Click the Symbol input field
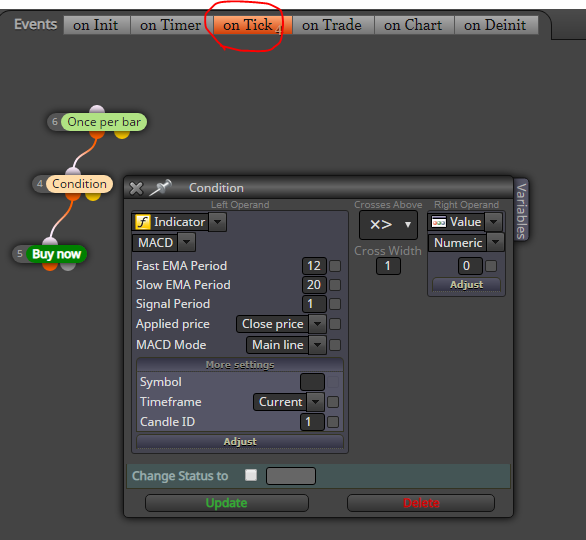 [x=312, y=382]
